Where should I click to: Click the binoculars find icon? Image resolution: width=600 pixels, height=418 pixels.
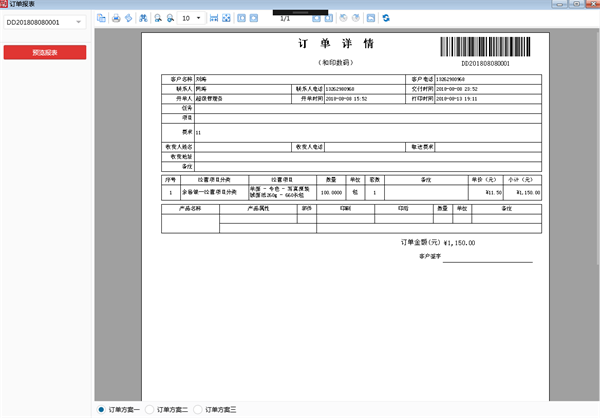pyautogui.click(x=144, y=18)
